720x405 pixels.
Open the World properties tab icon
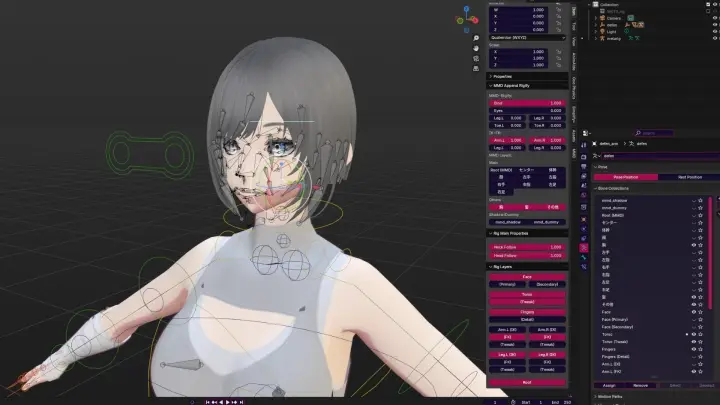point(584,196)
